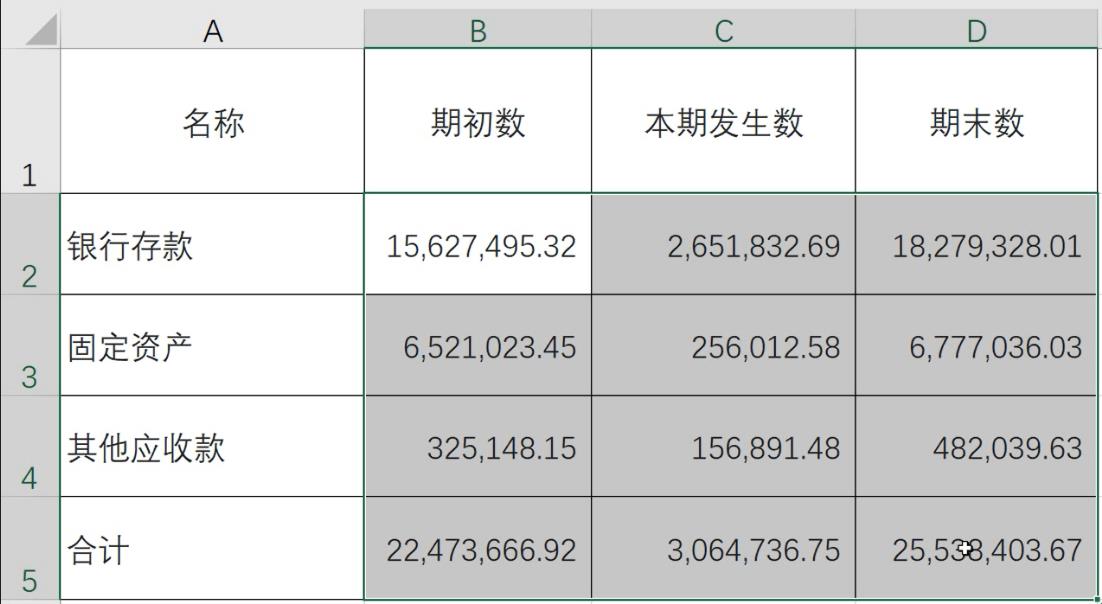Select the total value 22,473,666.92 cell
This screenshot has height=604, width=1102.
point(478,550)
